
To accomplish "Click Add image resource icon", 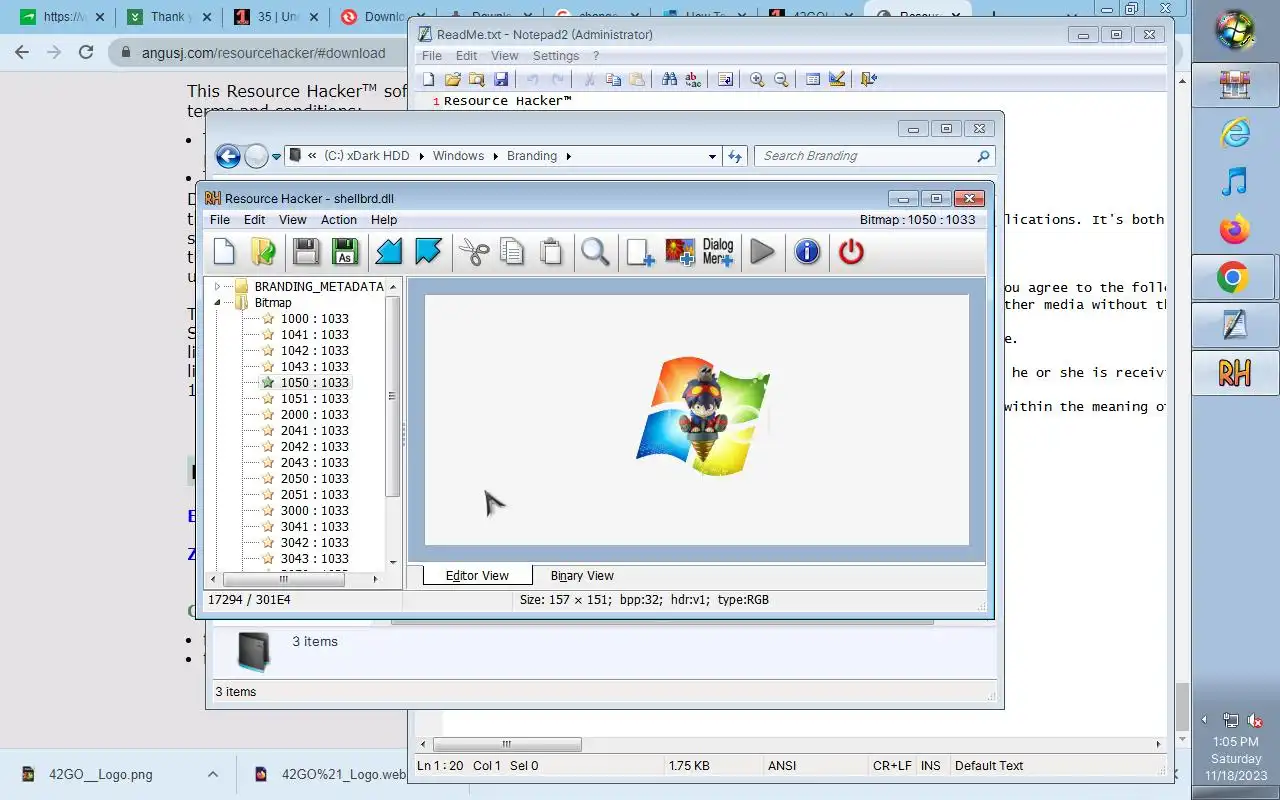I will pos(680,252).
